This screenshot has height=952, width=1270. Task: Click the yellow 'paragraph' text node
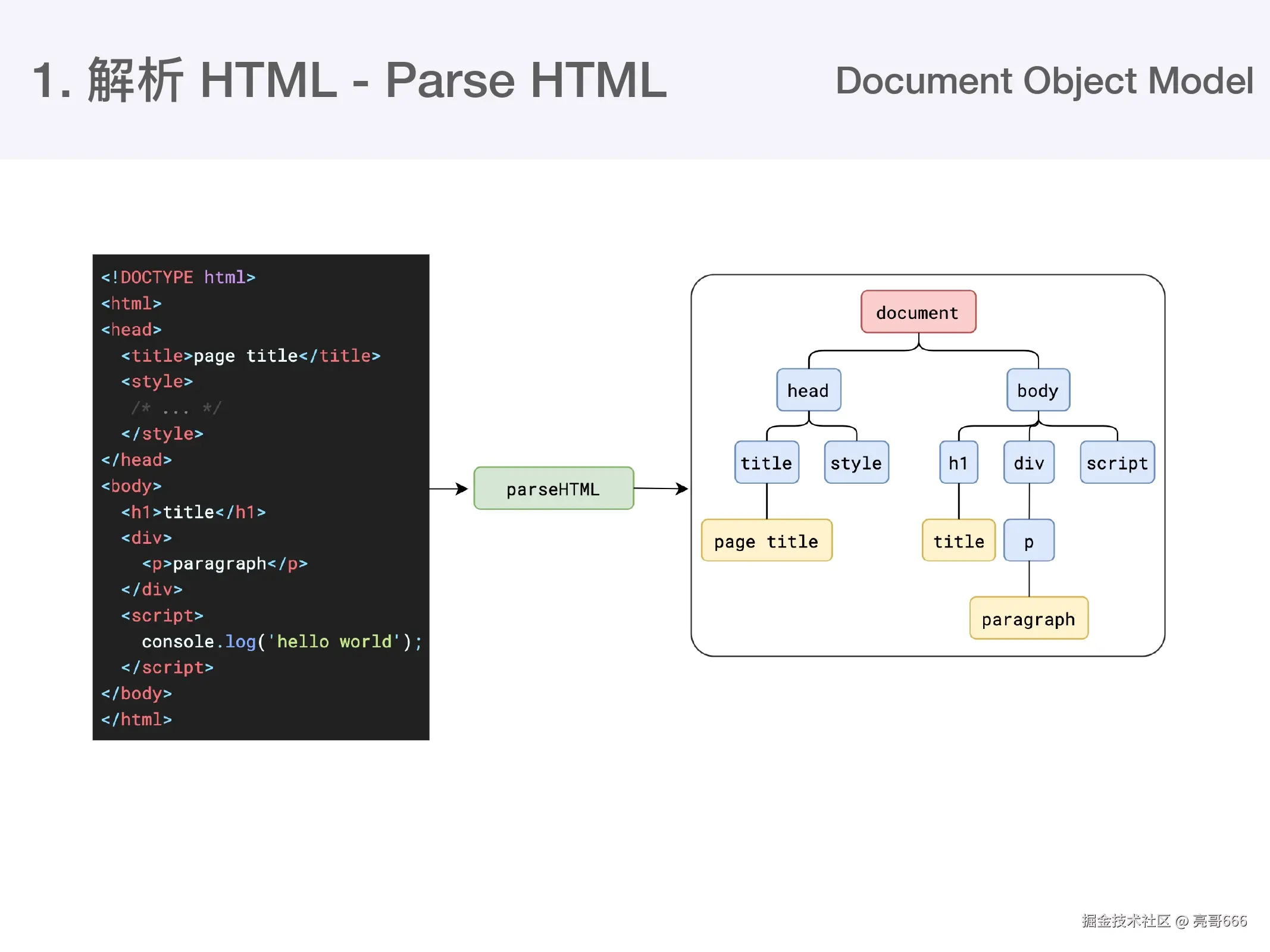(x=1028, y=619)
